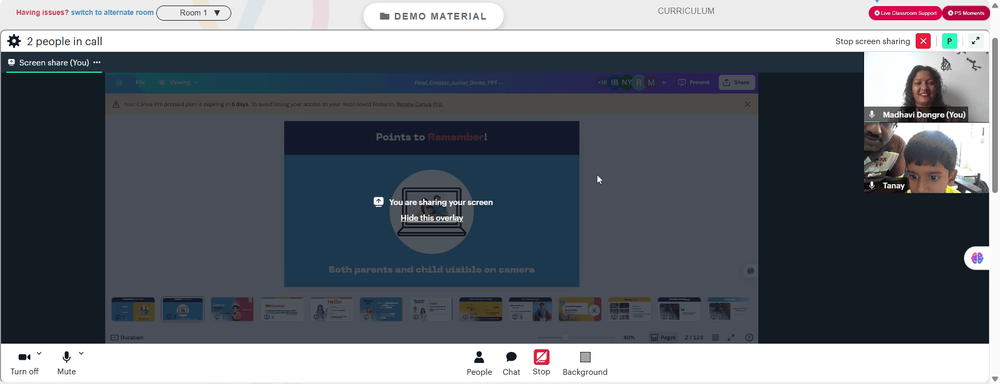This screenshot has width=1000, height=384.
Task: Click switch to alternate room link
Action: point(112,13)
